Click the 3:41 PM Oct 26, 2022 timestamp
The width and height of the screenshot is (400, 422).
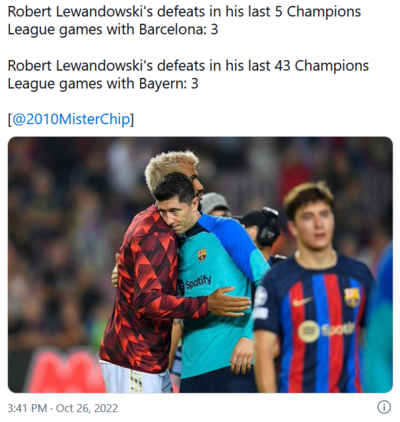(63, 408)
